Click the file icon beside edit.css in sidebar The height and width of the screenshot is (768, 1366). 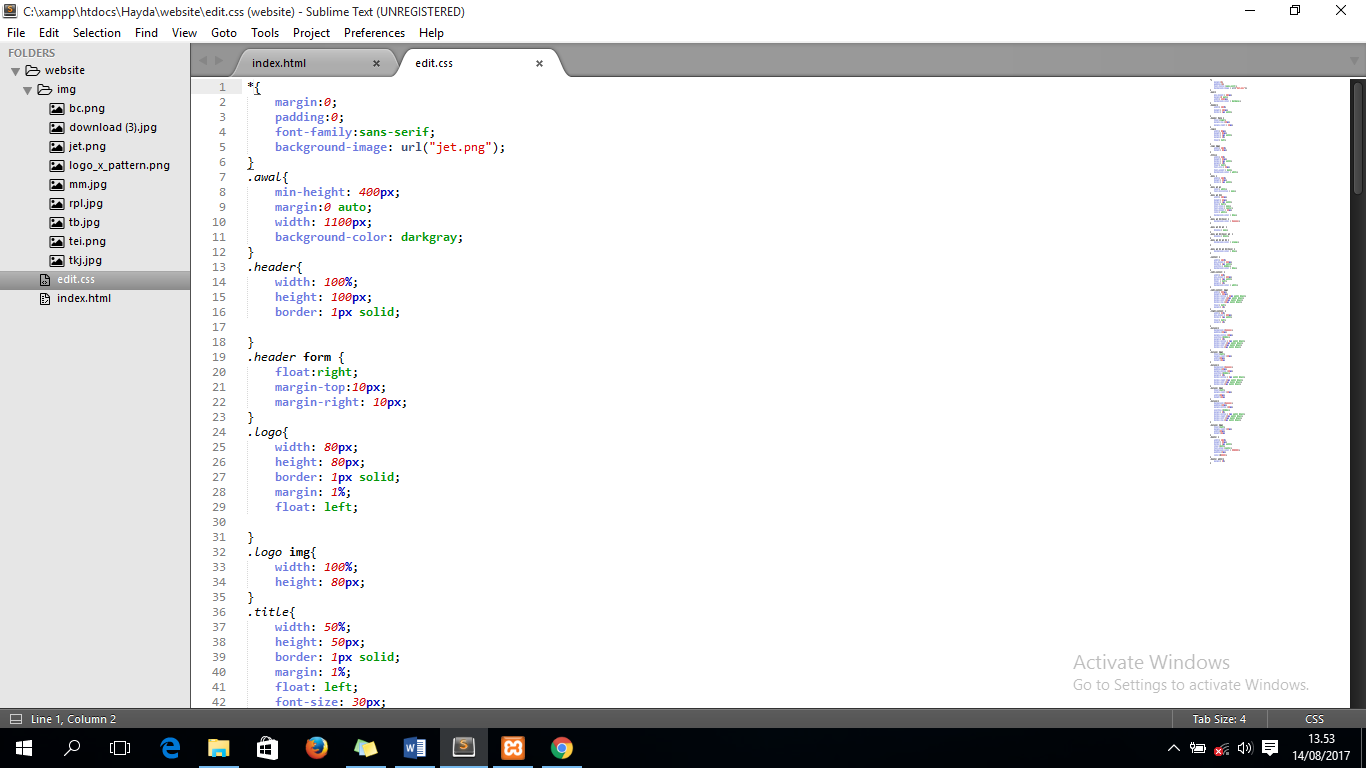pyautogui.click(x=46, y=279)
